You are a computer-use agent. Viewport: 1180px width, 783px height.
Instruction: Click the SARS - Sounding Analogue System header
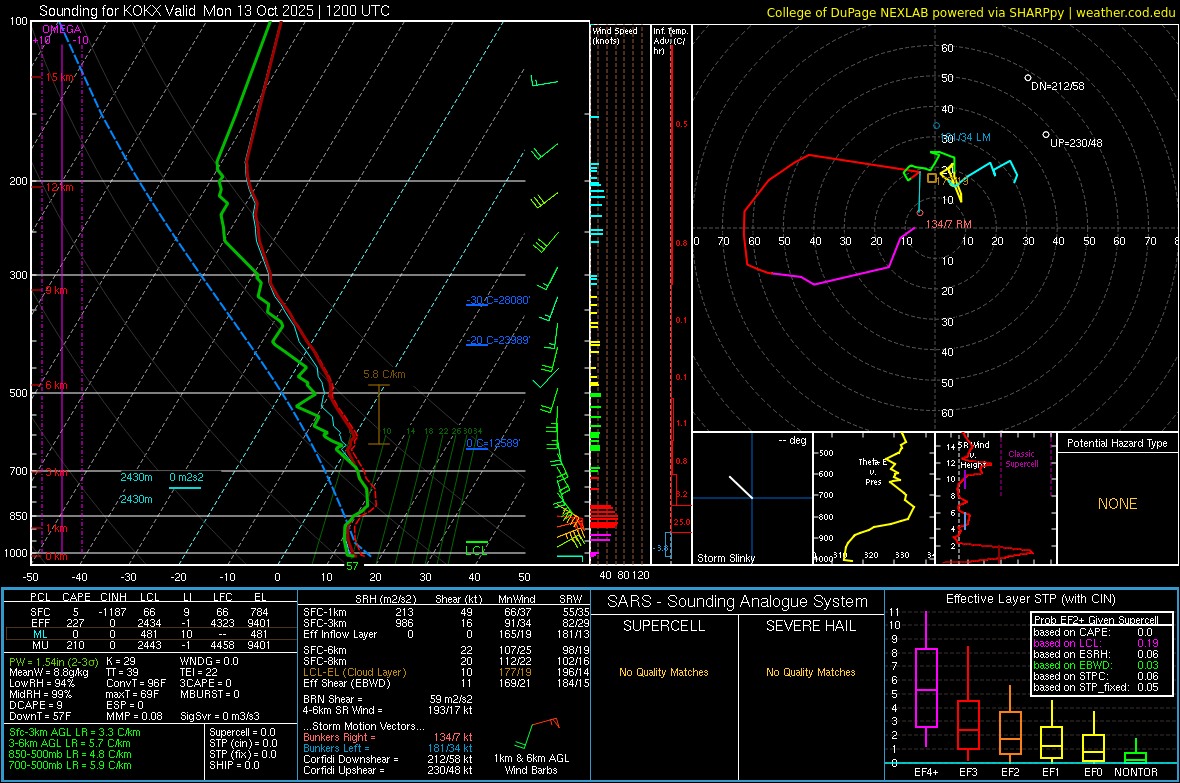pyautogui.click(x=737, y=602)
